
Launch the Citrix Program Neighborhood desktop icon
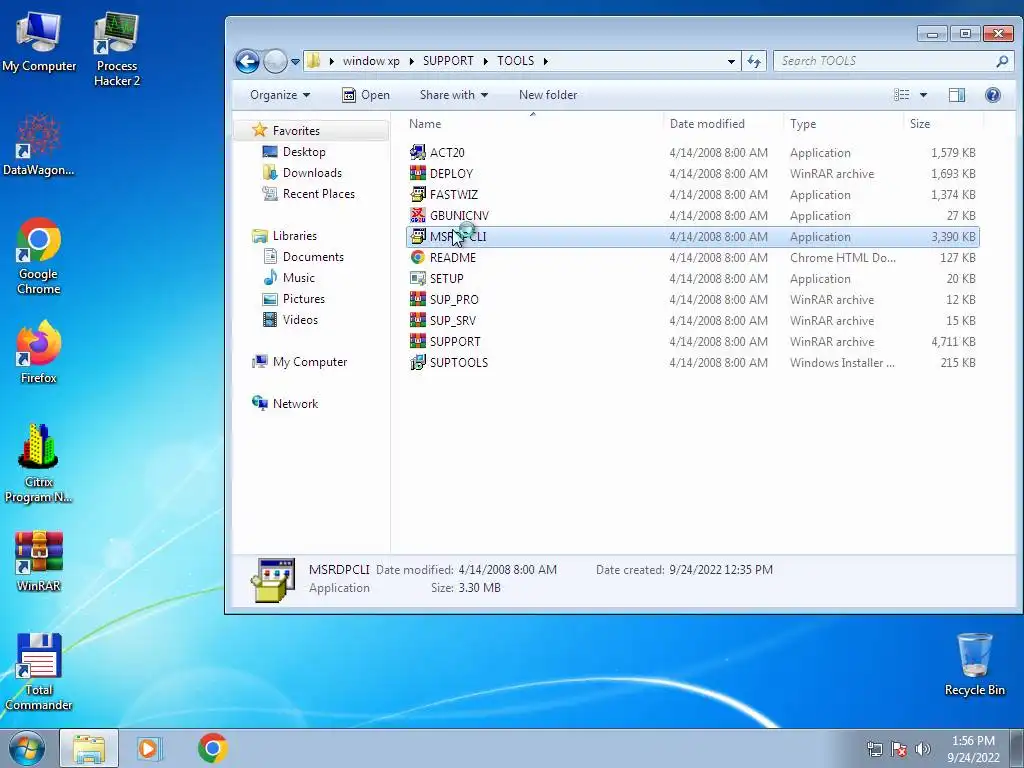point(39,464)
